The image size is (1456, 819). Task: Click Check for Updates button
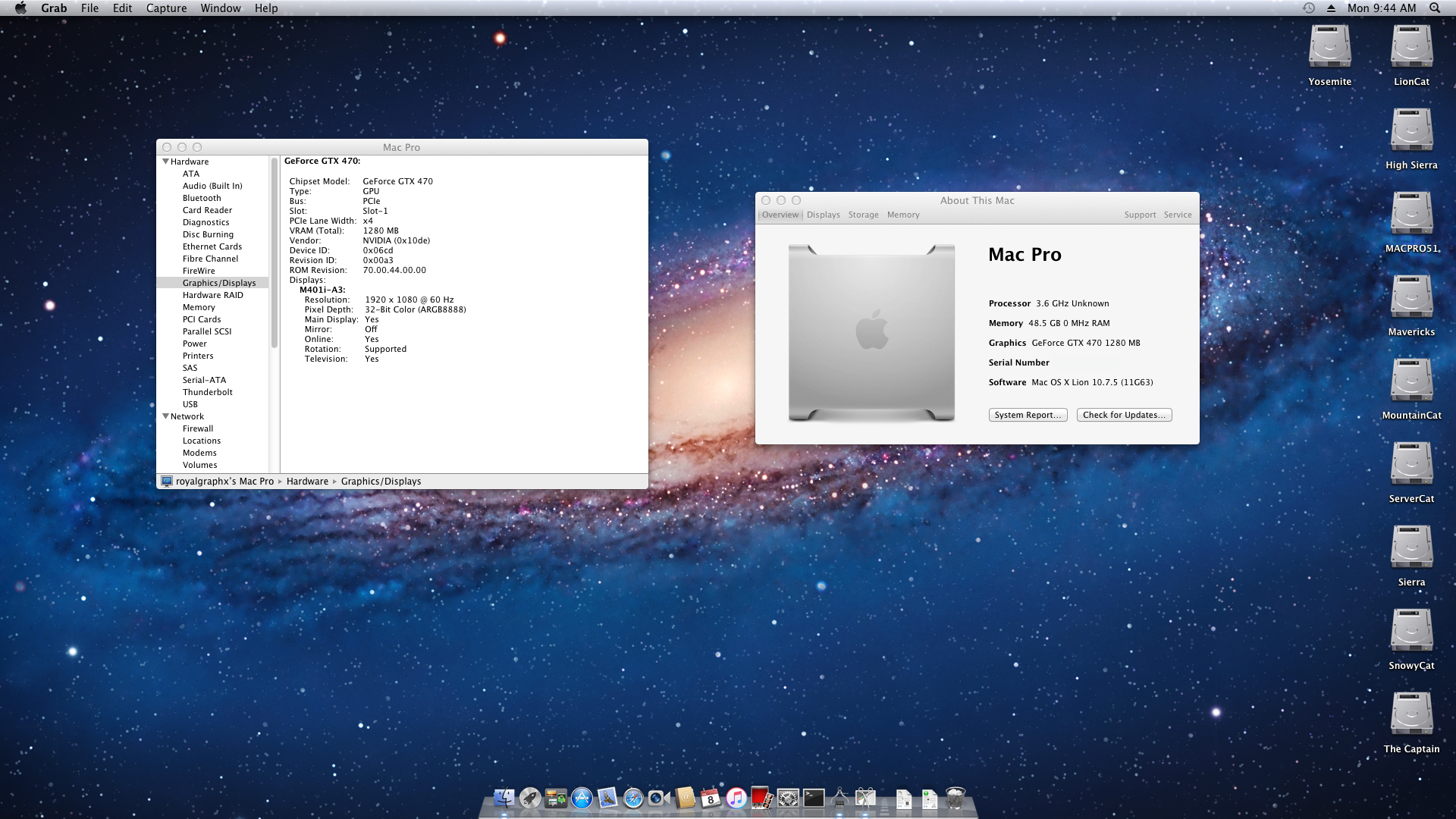(1124, 415)
